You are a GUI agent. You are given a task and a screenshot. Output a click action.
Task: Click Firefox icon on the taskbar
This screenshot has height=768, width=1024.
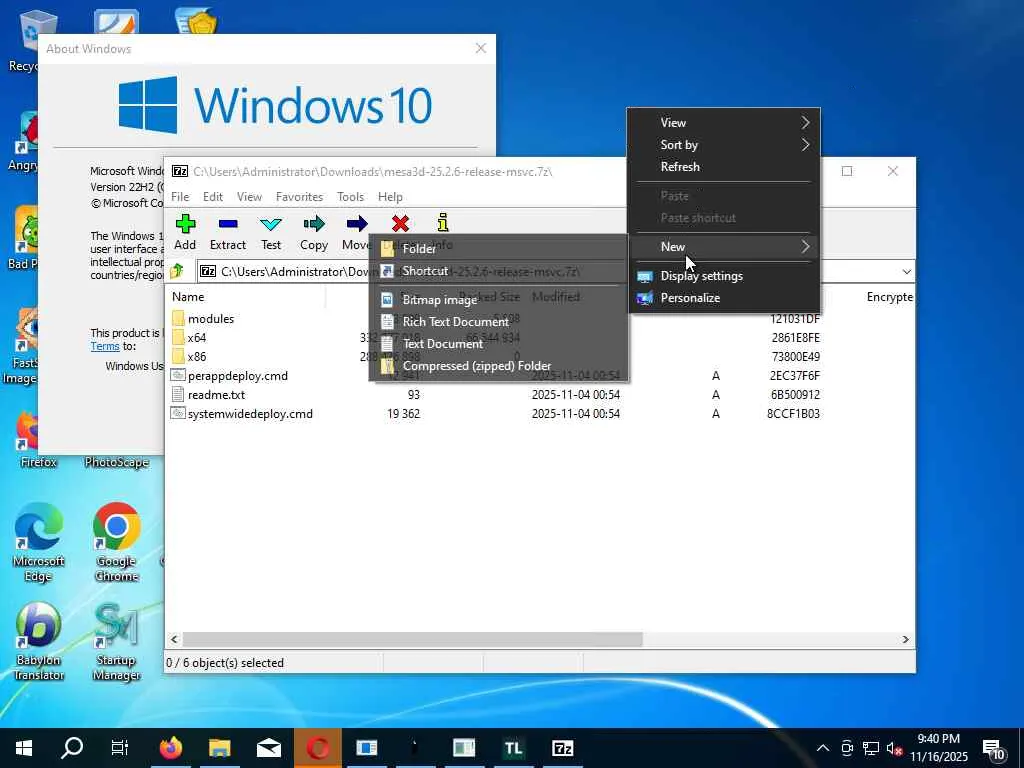click(x=171, y=748)
